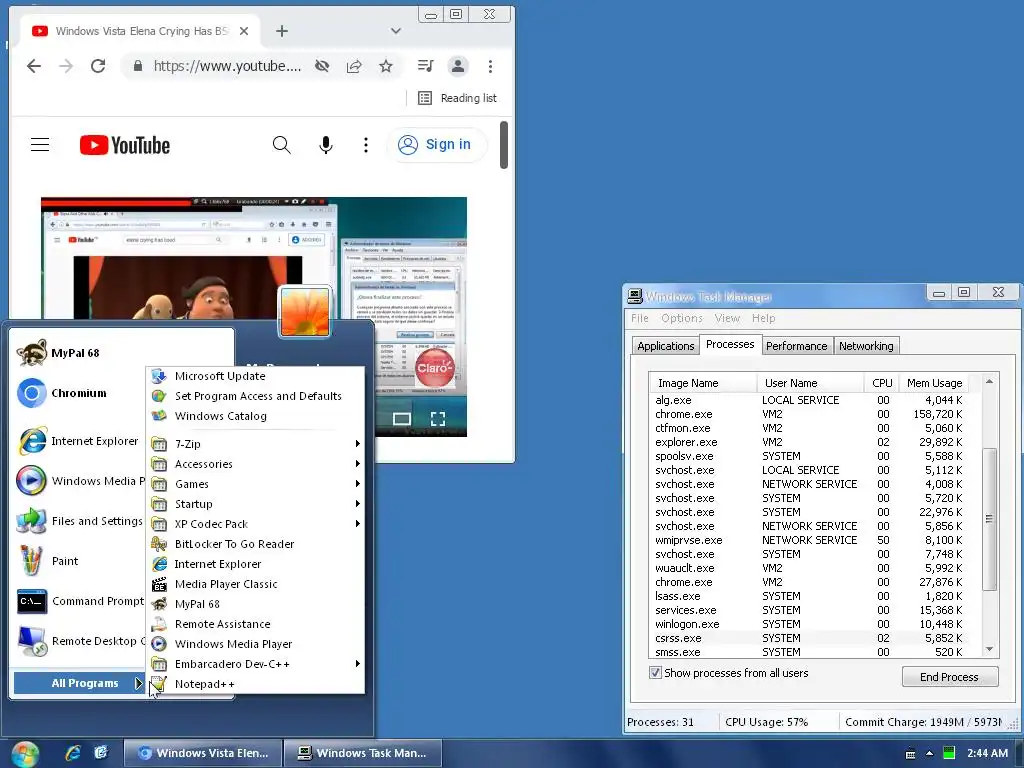
Task: Toggle theater mode on the video player
Action: coord(402,419)
